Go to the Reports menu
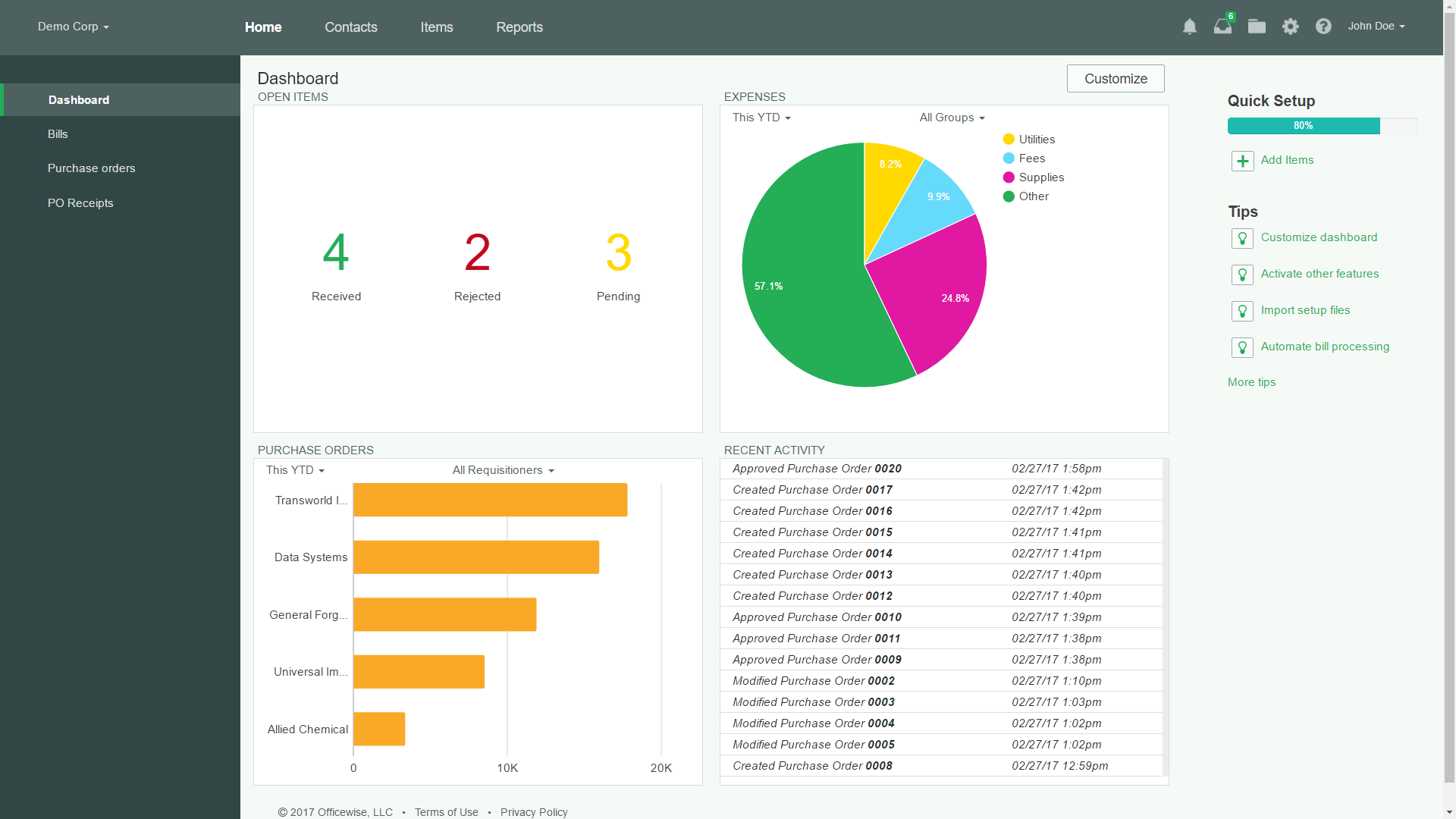Image resolution: width=1456 pixels, height=819 pixels. click(519, 27)
